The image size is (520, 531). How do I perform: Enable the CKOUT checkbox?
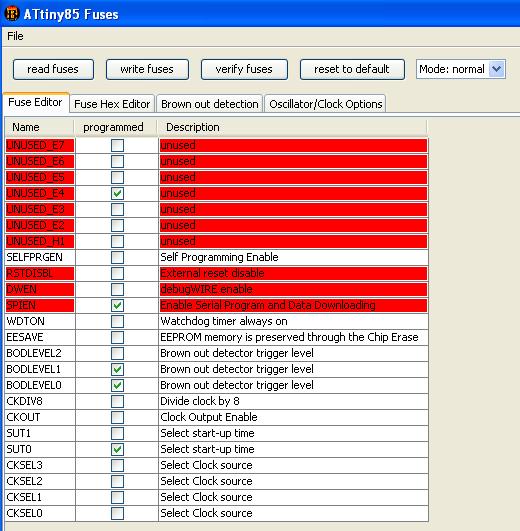click(x=117, y=417)
